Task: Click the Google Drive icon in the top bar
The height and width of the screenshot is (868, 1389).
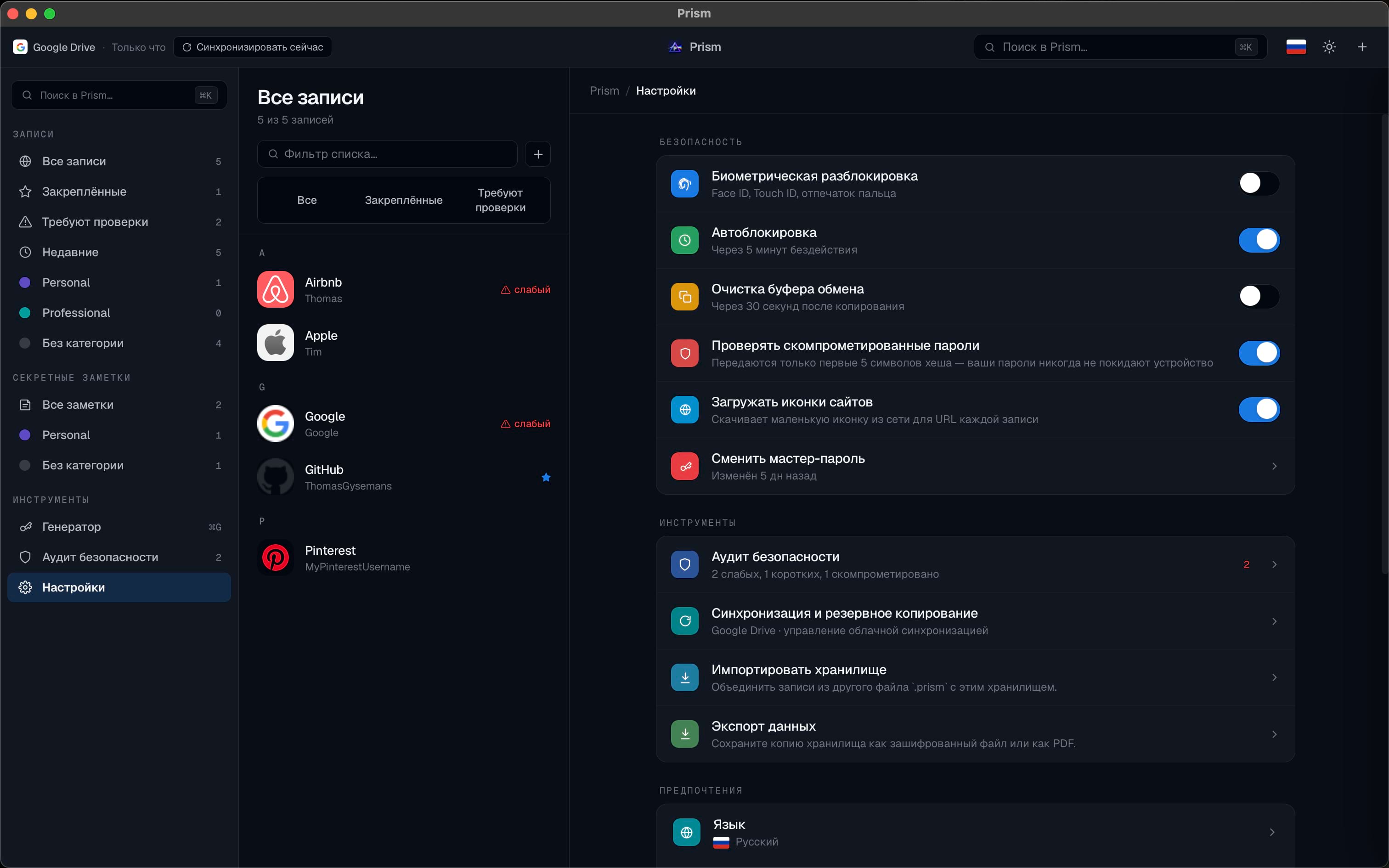Action: pos(20,47)
